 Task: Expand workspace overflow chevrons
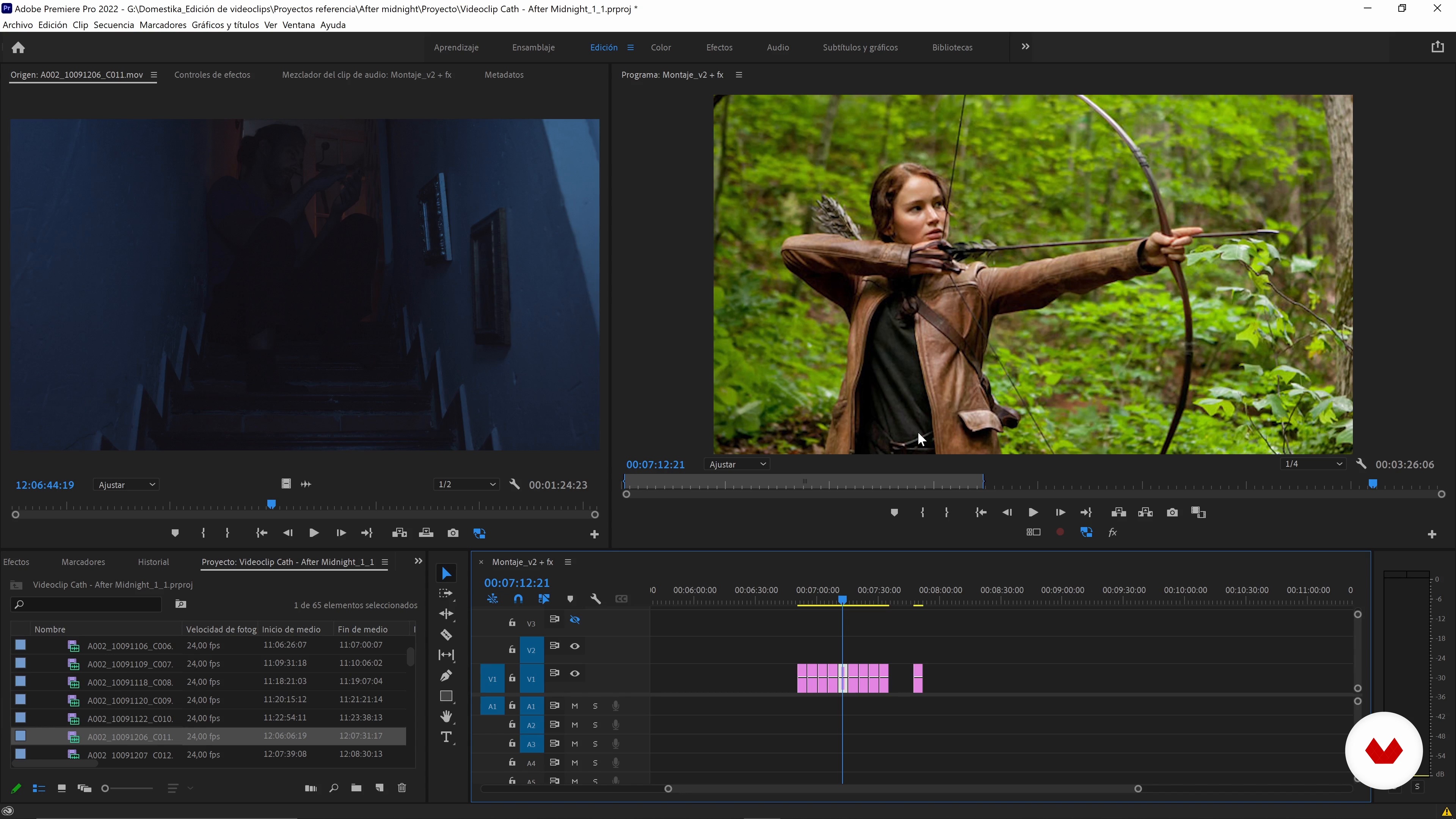1025,46
